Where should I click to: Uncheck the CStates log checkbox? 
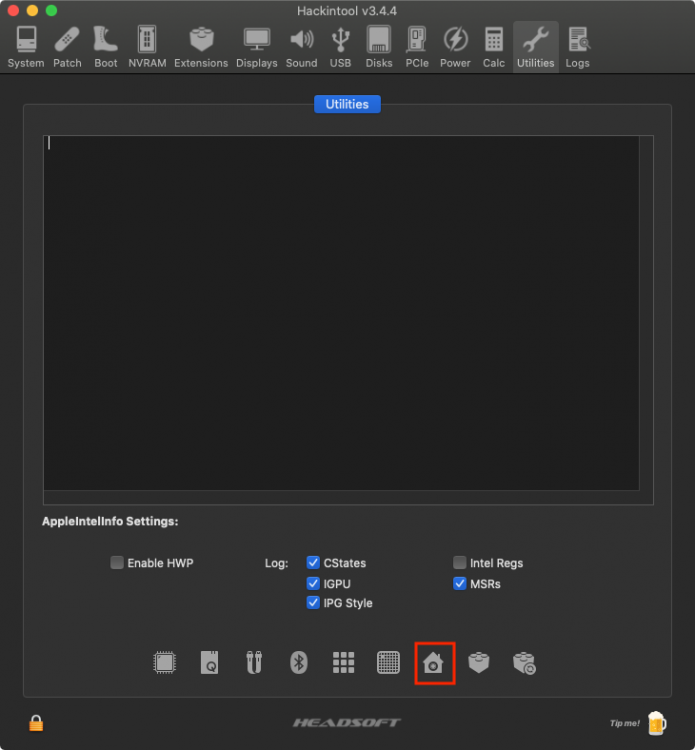tap(313, 562)
